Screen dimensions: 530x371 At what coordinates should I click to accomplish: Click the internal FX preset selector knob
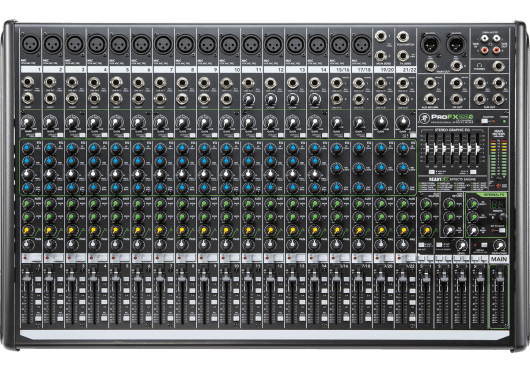click(503, 217)
